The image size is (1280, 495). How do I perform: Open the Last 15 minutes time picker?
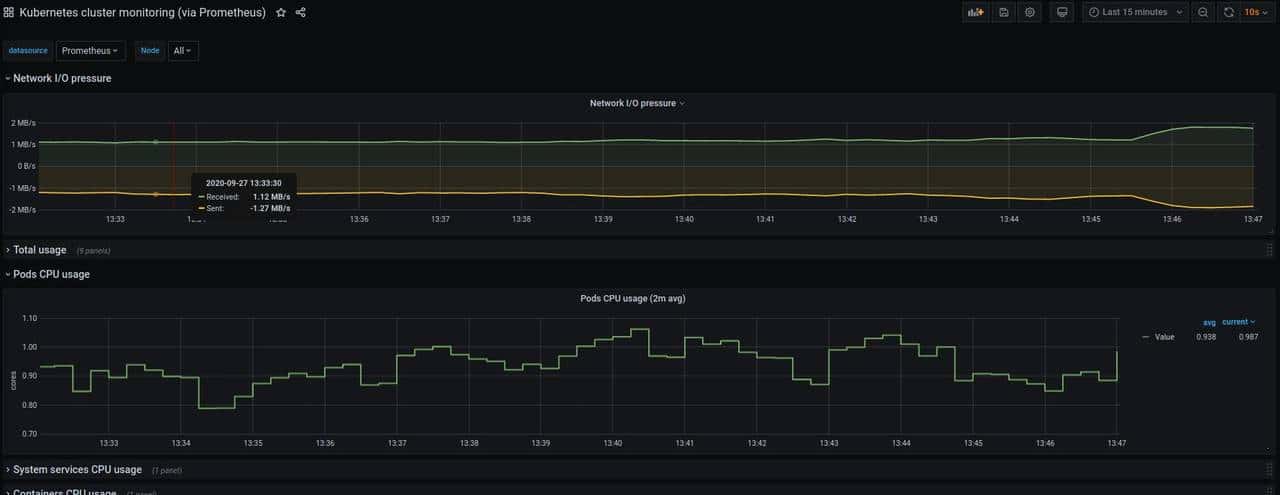1135,12
